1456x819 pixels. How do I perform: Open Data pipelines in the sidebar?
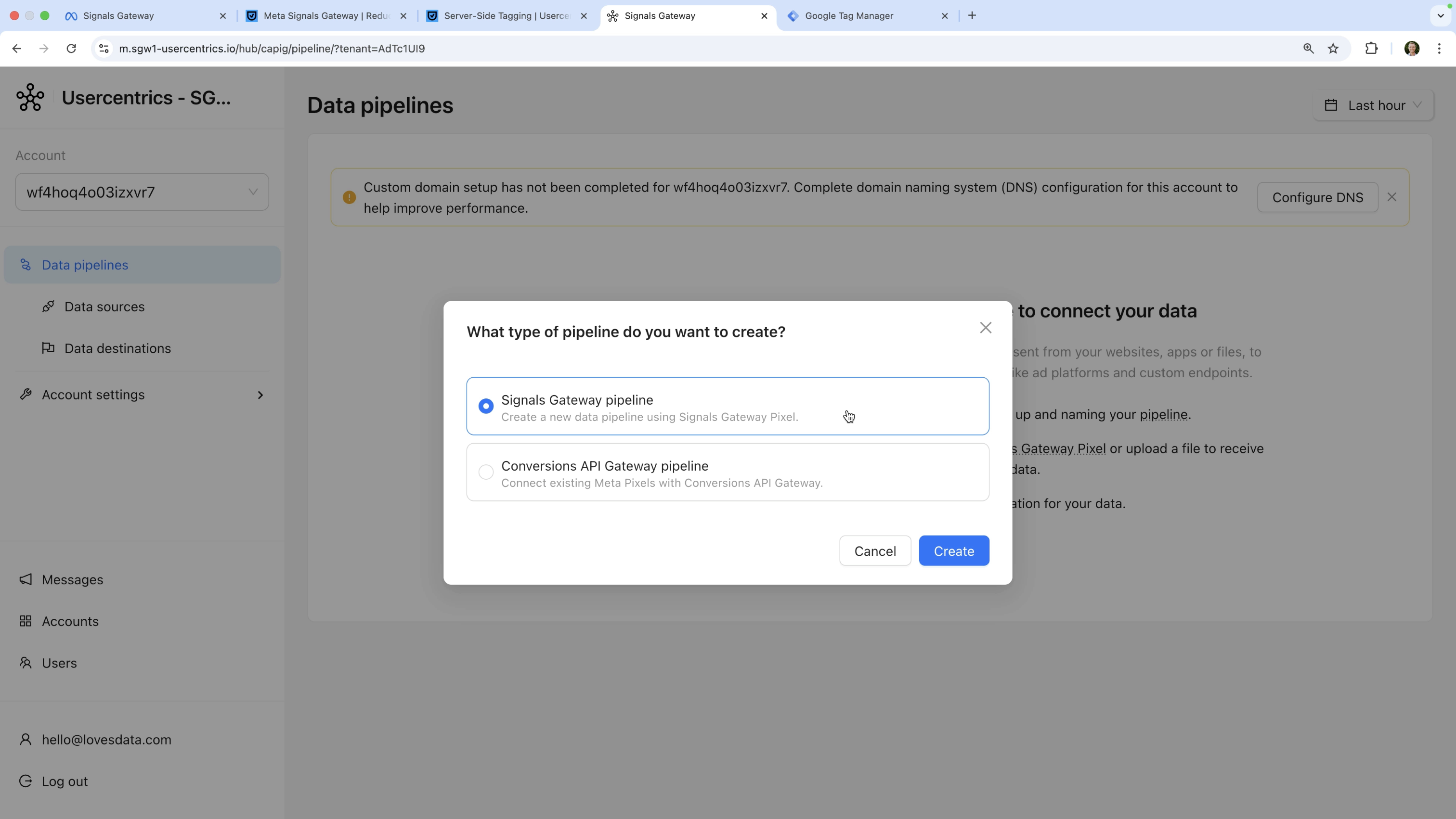pyautogui.click(x=142, y=265)
